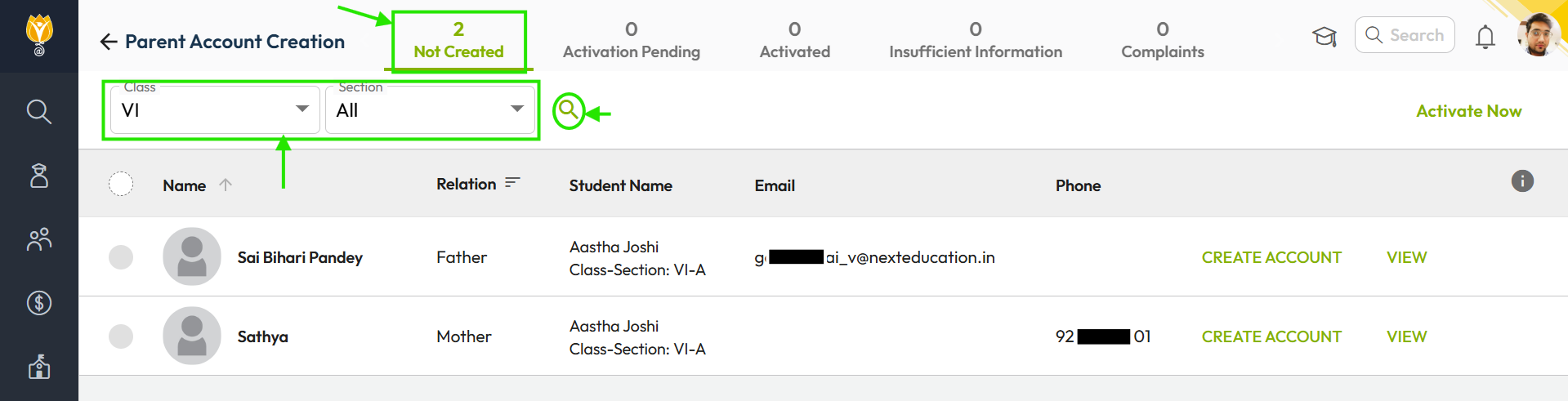Click the info icon in table header
Image resolution: width=1568 pixels, height=401 pixels.
point(1521,181)
